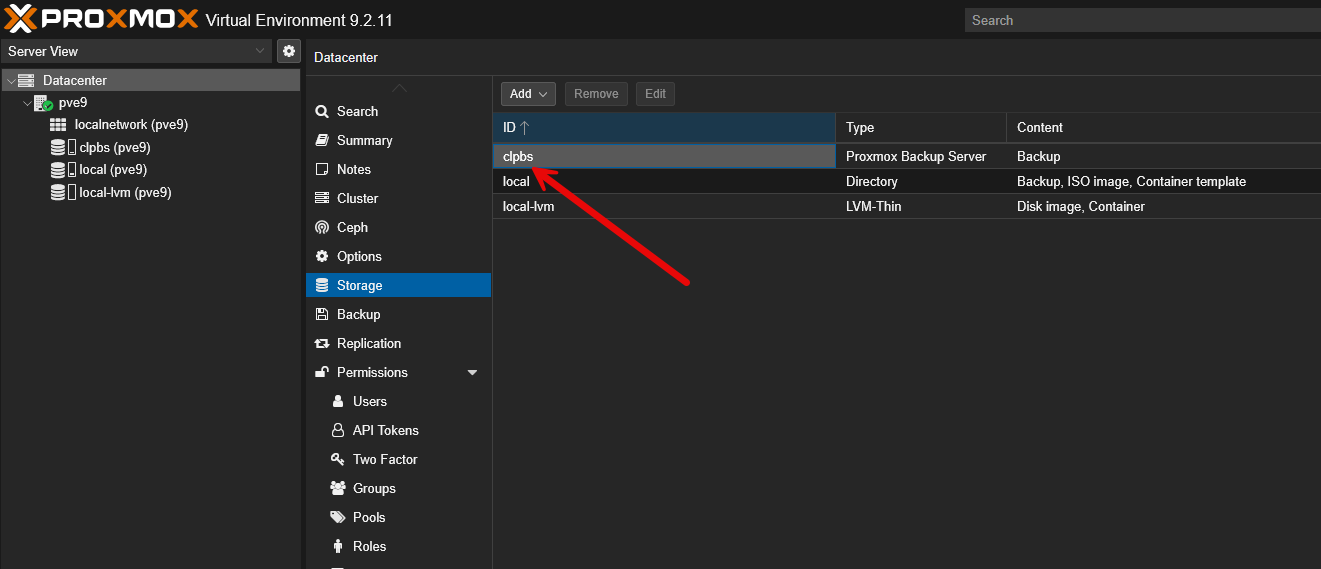This screenshot has height=569, width=1321.
Task: Click the Users person icon
Action: point(337,401)
